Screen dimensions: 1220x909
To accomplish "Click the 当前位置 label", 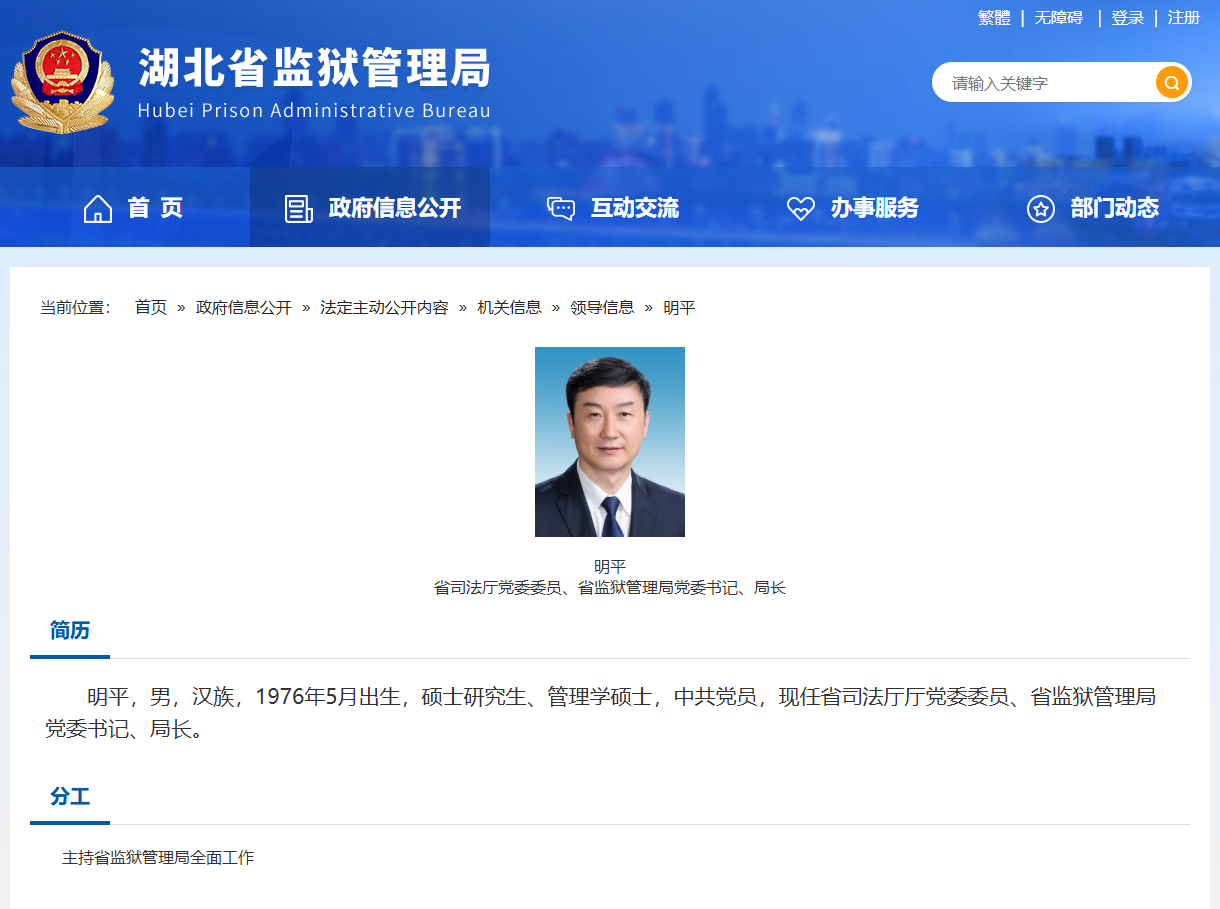I will tap(75, 307).
